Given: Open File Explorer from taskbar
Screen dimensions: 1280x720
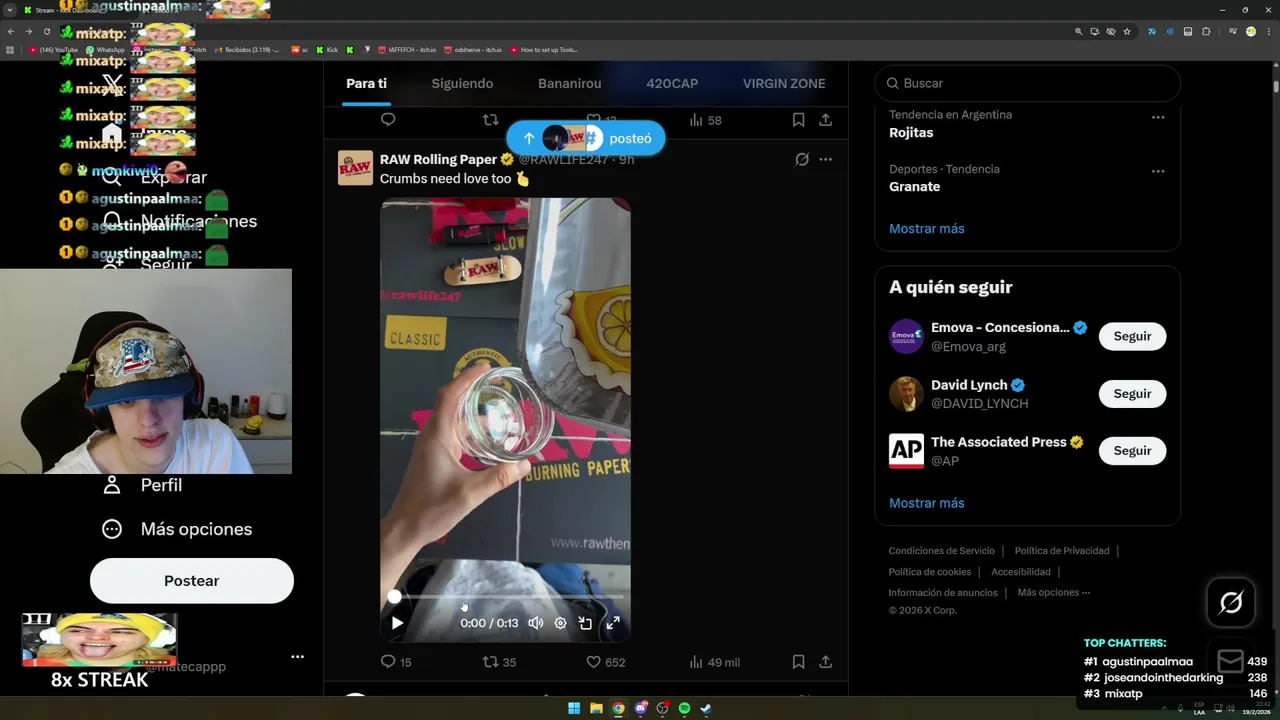Looking at the screenshot, I should 596,708.
